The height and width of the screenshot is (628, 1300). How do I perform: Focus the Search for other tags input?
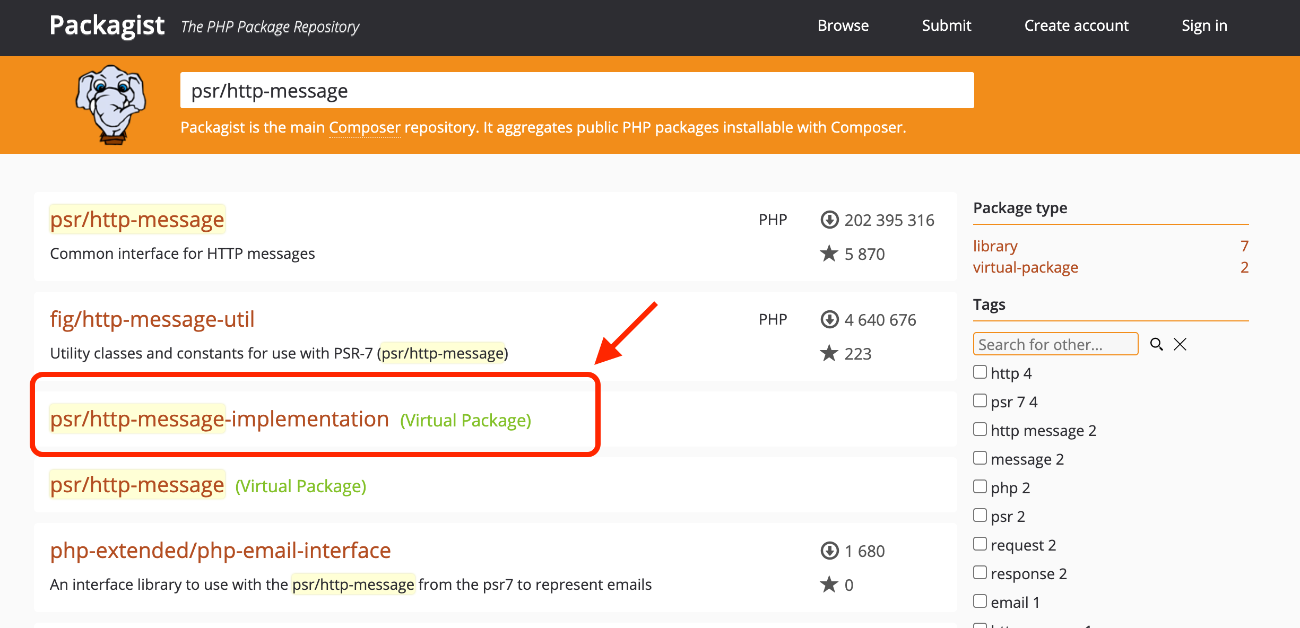point(1055,344)
